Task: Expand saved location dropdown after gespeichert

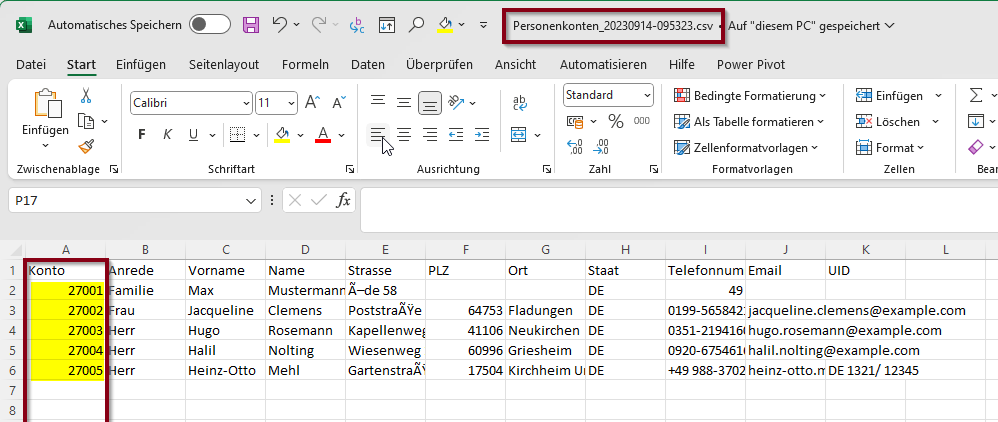Action: click(890, 25)
